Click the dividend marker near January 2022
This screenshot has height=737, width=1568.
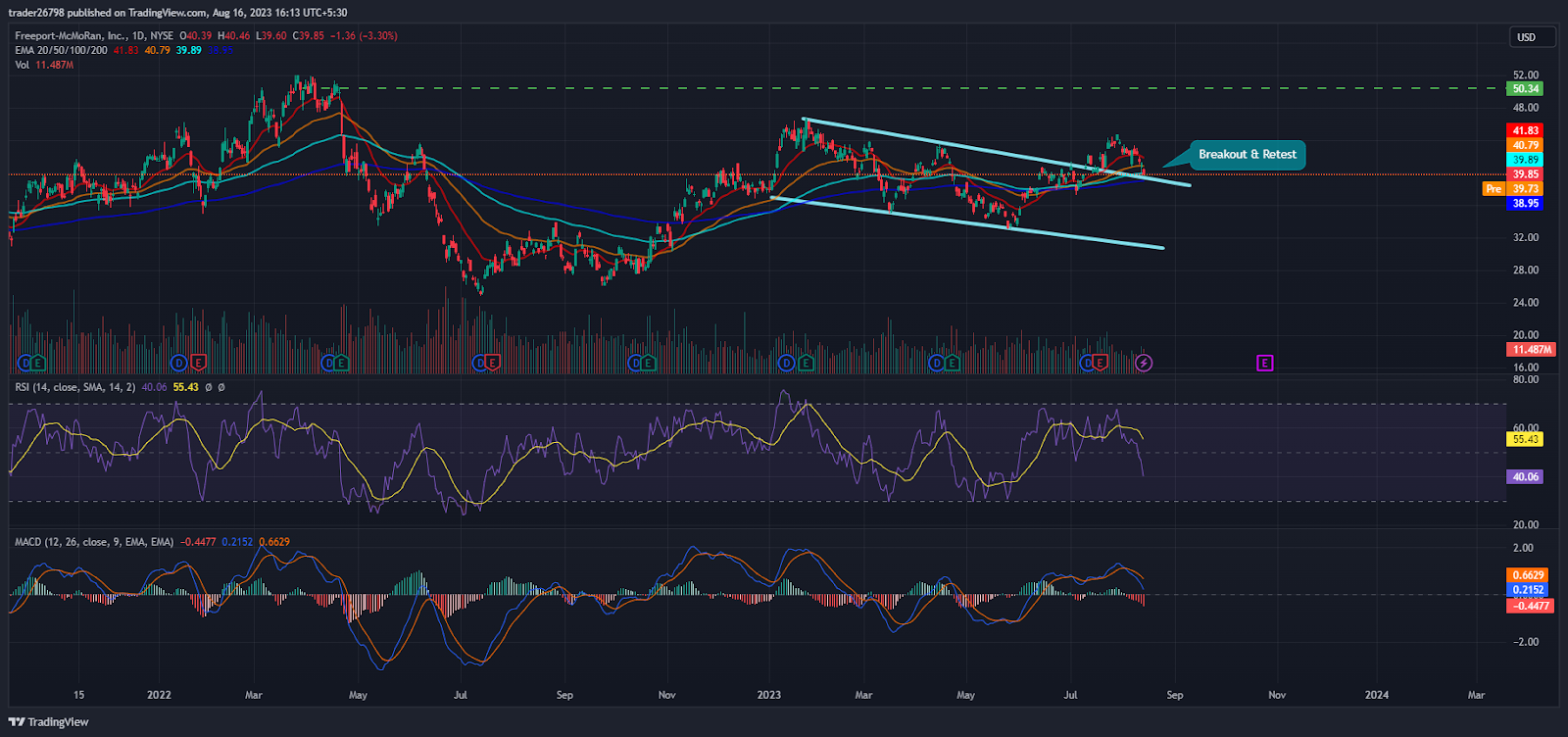pos(178,363)
